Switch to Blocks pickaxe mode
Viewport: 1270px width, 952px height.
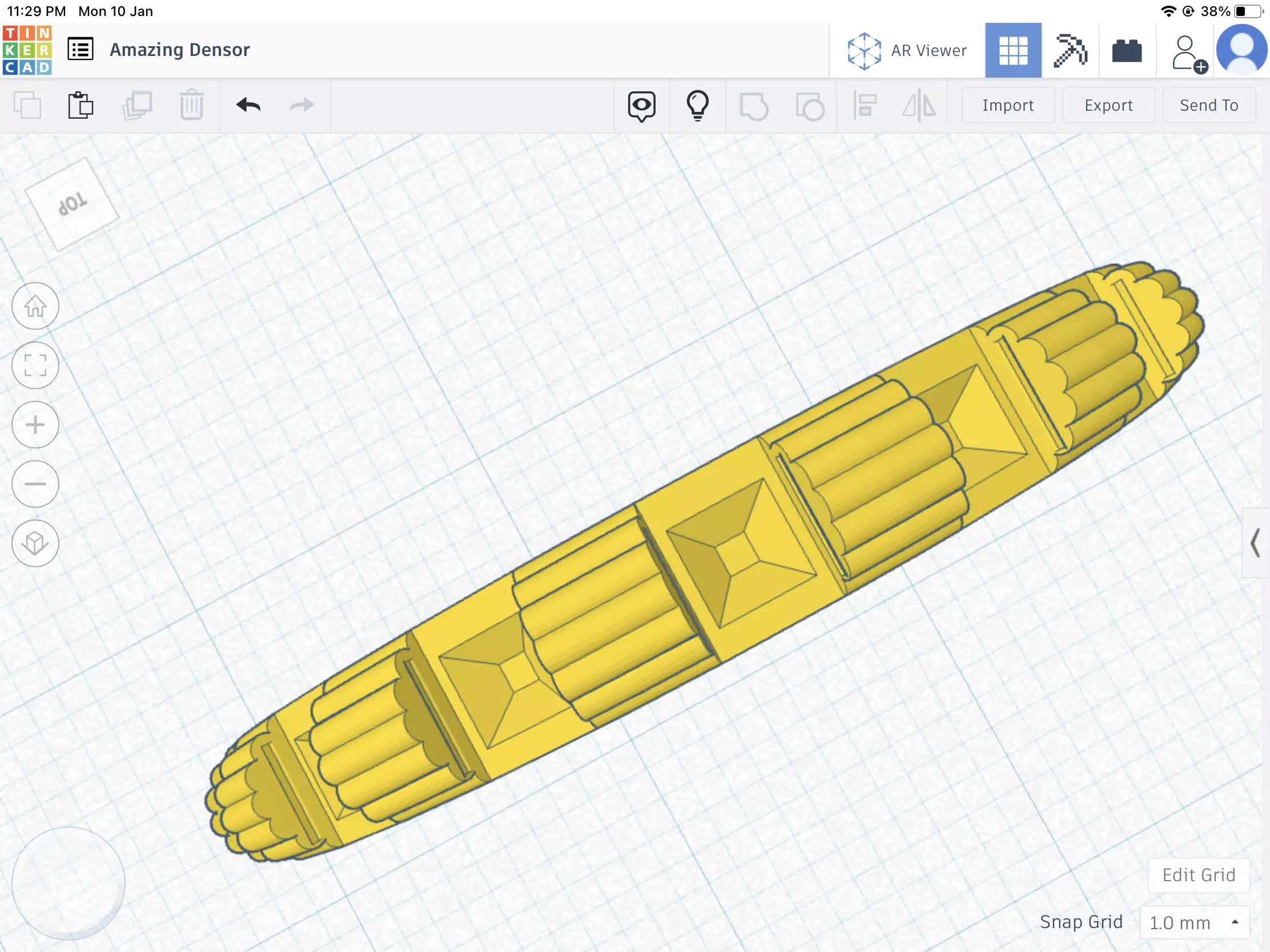pyautogui.click(x=1070, y=50)
